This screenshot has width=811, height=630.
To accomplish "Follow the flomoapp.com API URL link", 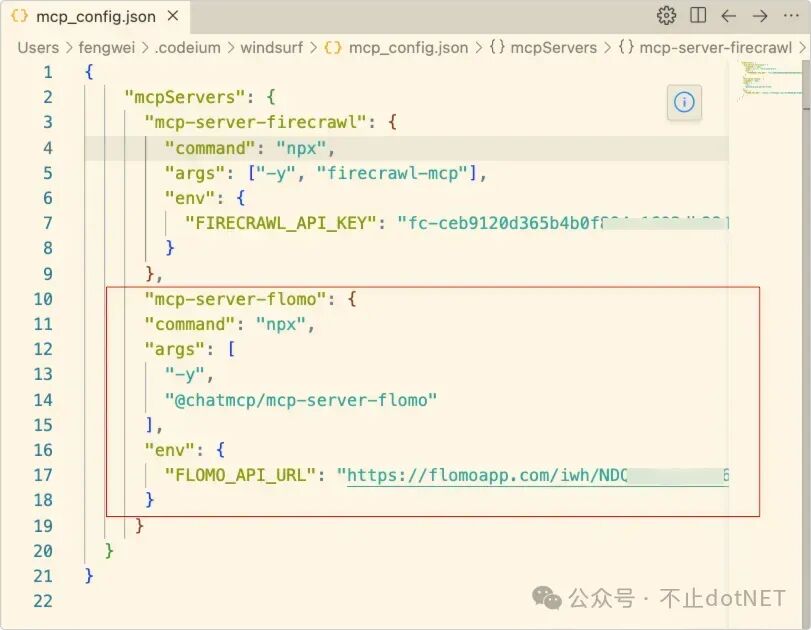I will 538,475.
